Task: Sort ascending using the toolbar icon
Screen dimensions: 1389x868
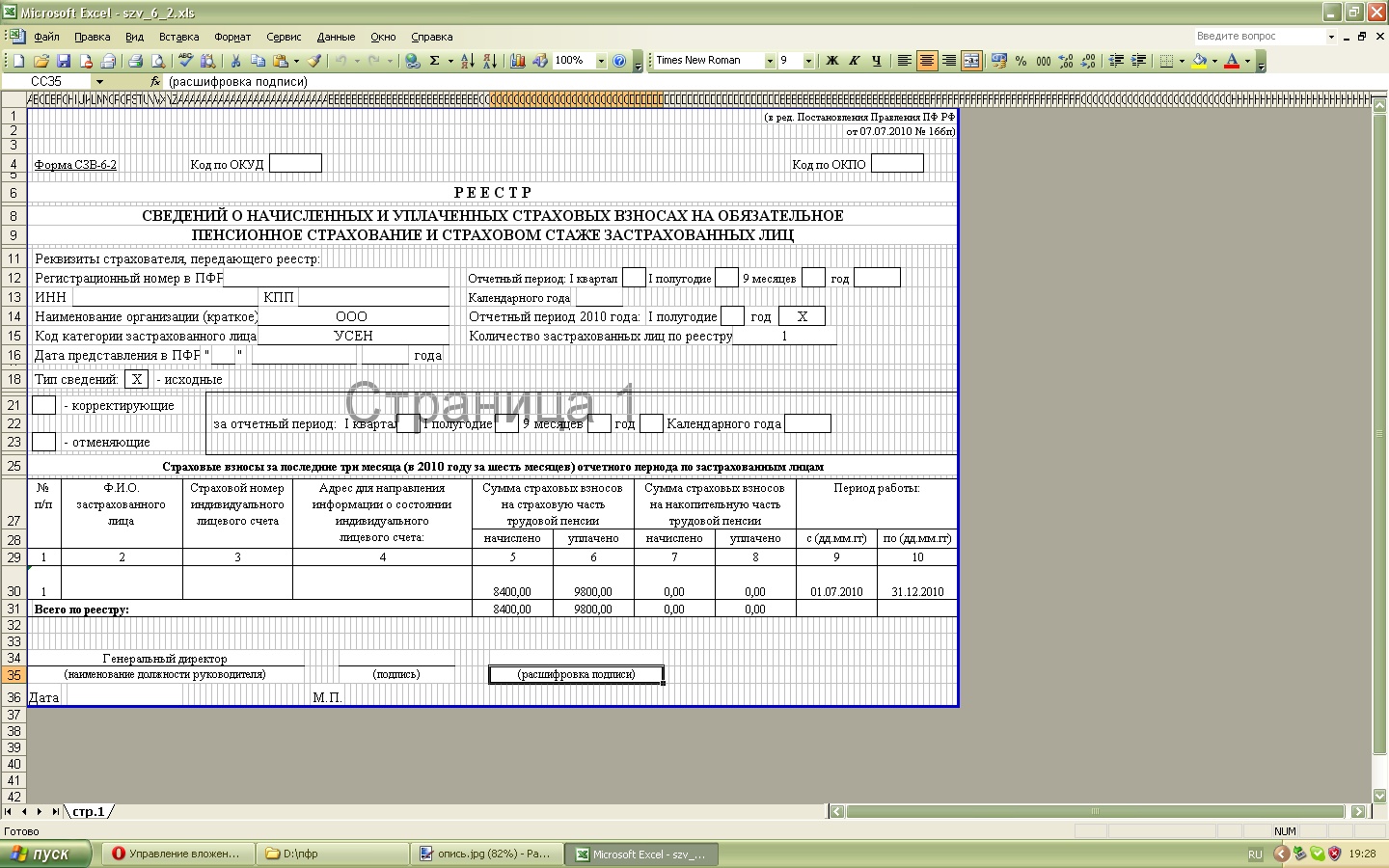Action: (467, 61)
